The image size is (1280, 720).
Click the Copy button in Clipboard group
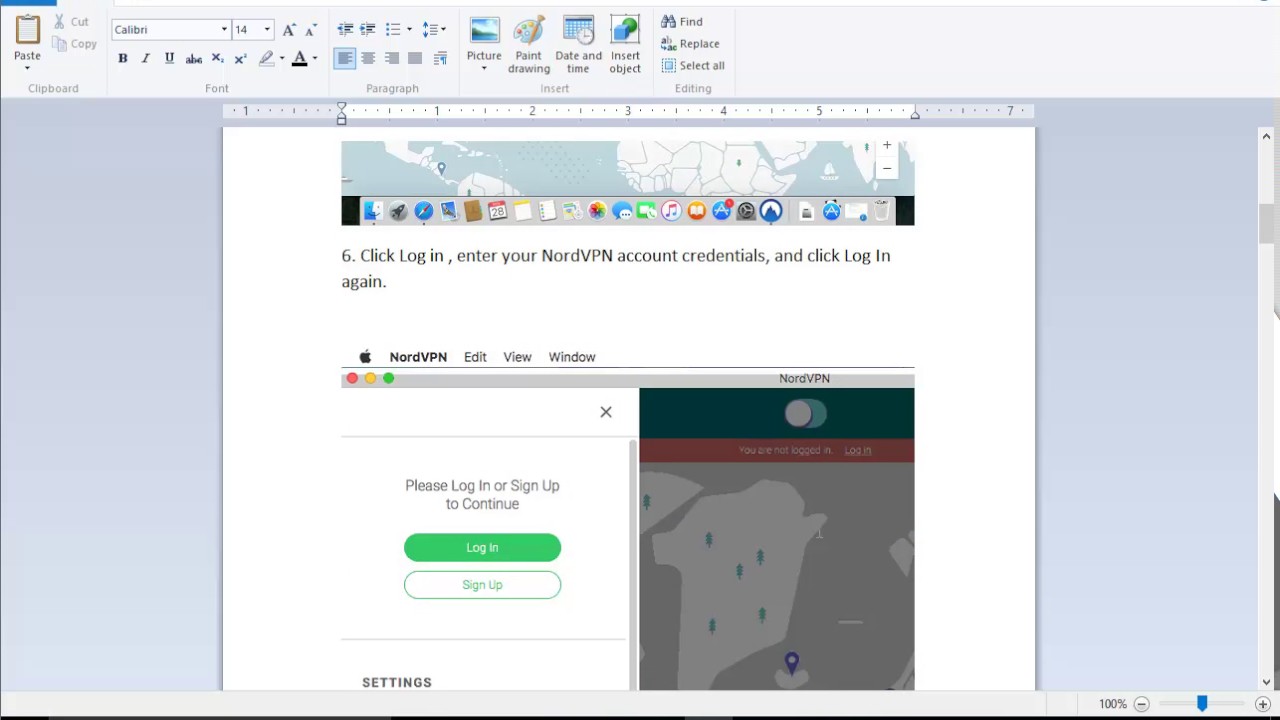[74, 44]
